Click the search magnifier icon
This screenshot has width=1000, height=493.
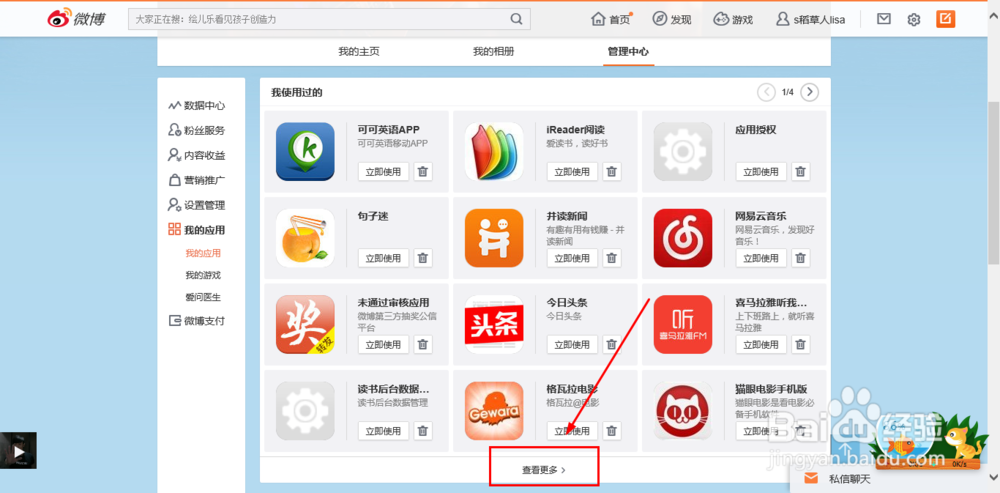point(517,19)
